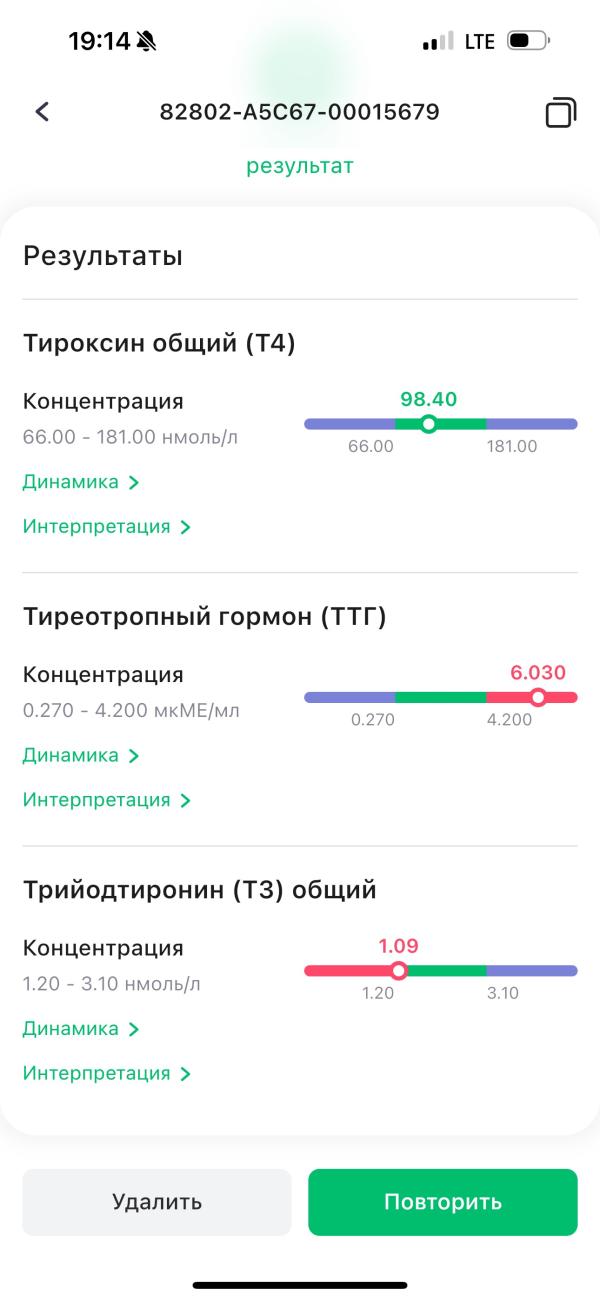Open Динамика for Тиреотропный гормон (ТТГ)

coord(81,755)
